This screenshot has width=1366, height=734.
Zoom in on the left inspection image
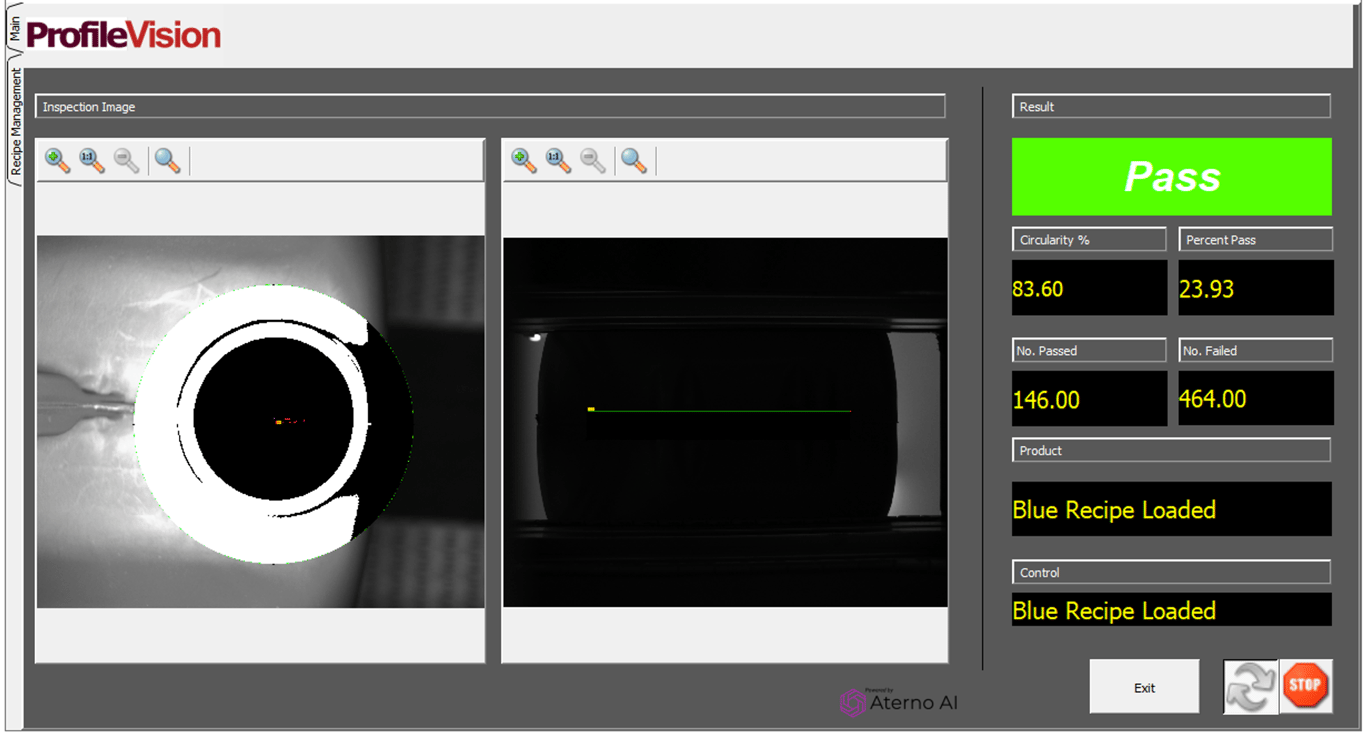(x=58, y=160)
